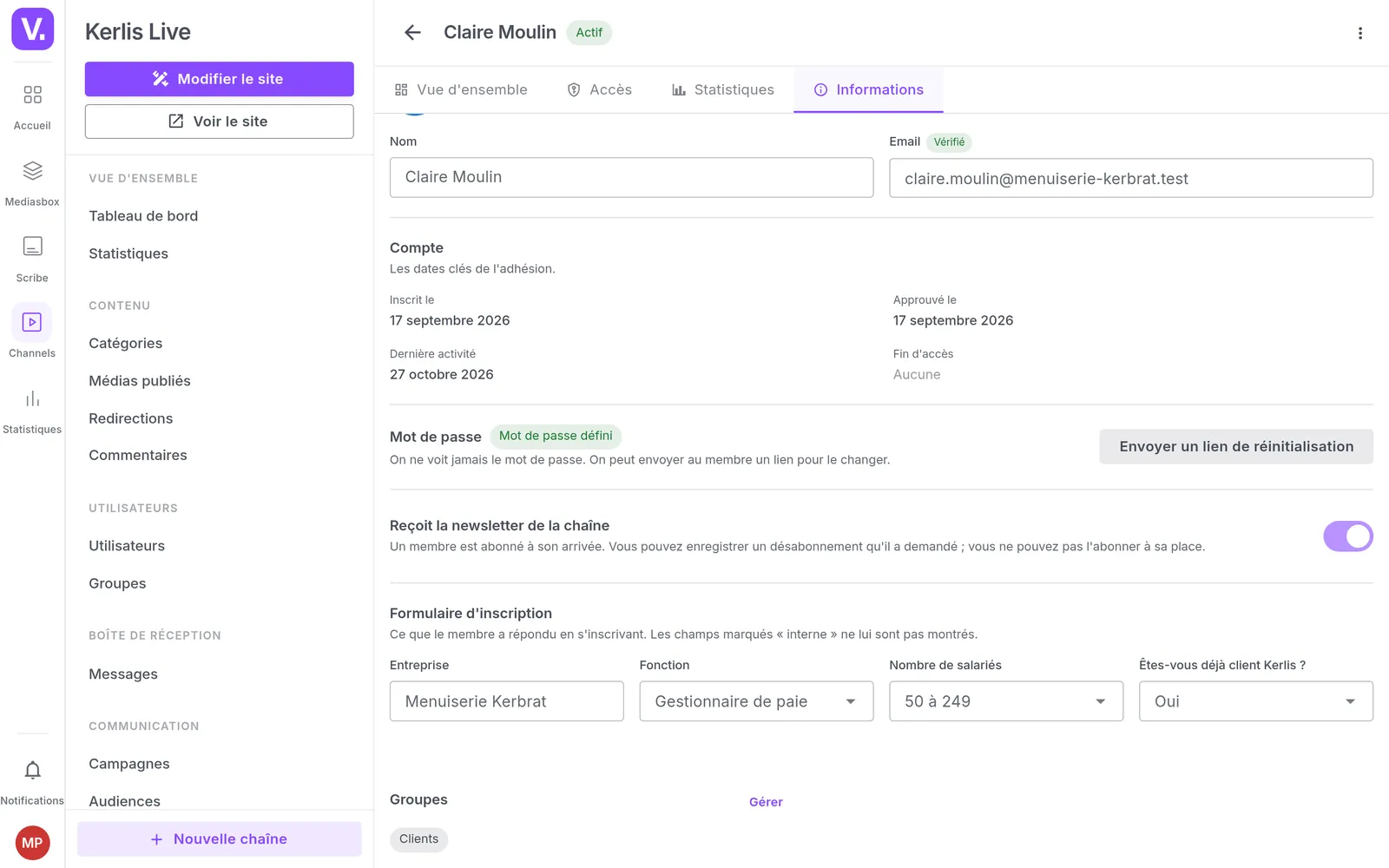Screen dimensions: 1389x868
Task: Click the Nom input field
Action: click(631, 177)
